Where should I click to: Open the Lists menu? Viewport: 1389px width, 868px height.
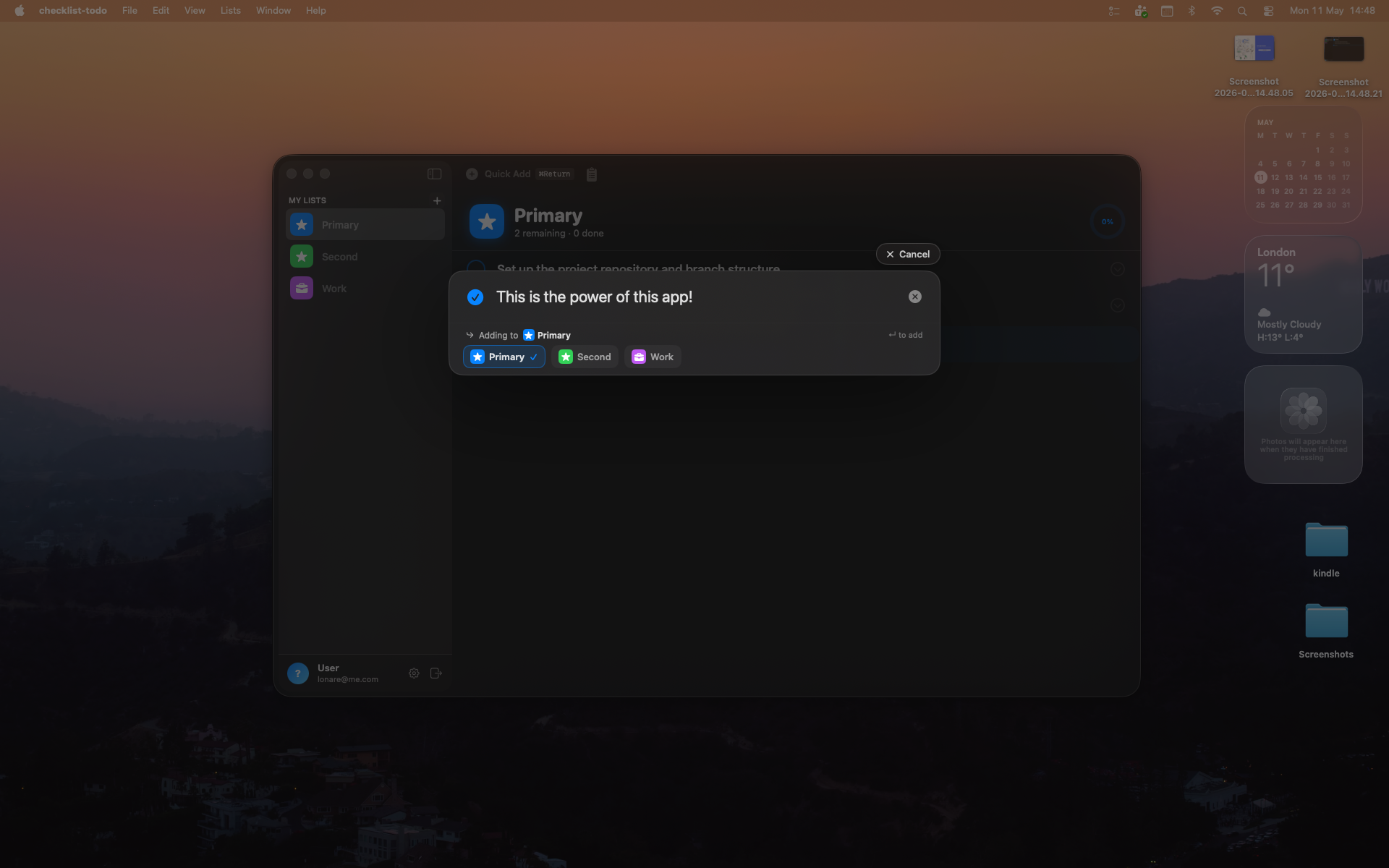point(231,11)
